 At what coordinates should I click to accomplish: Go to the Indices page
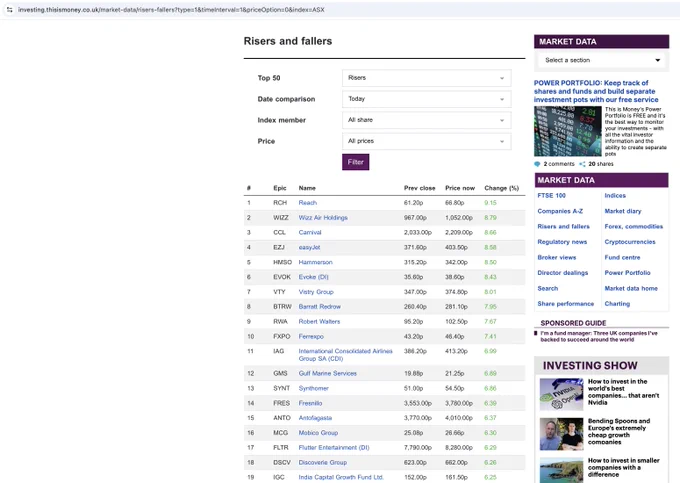click(615, 196)
